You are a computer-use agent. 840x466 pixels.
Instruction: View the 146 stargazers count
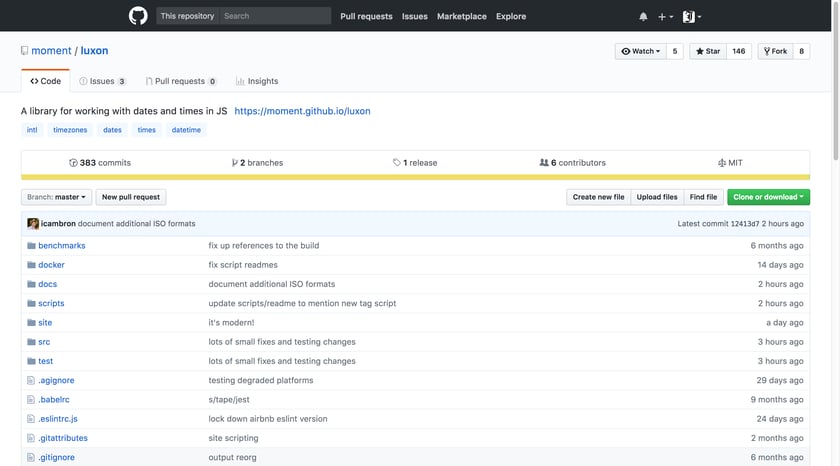[739, 51]
